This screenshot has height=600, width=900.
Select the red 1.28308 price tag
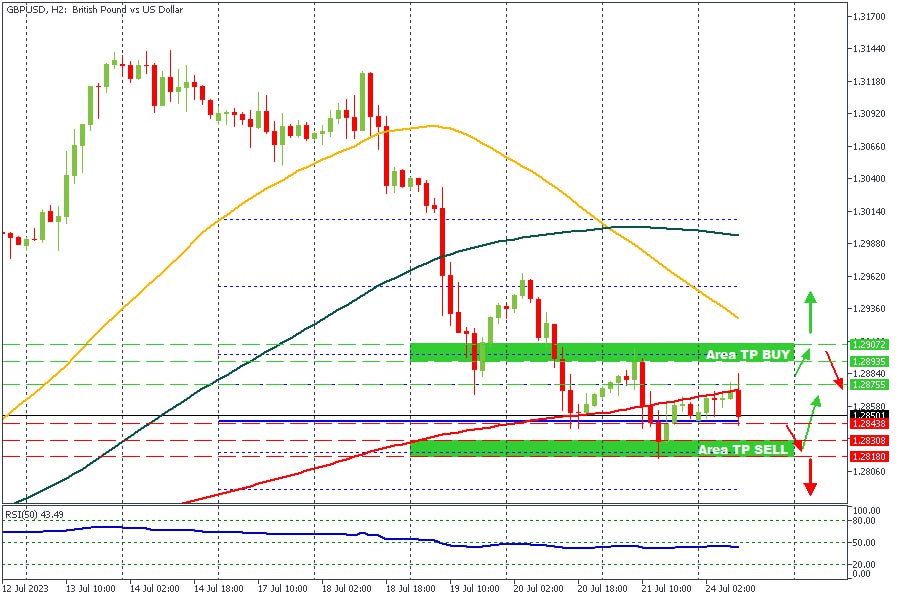pos(869,440)
